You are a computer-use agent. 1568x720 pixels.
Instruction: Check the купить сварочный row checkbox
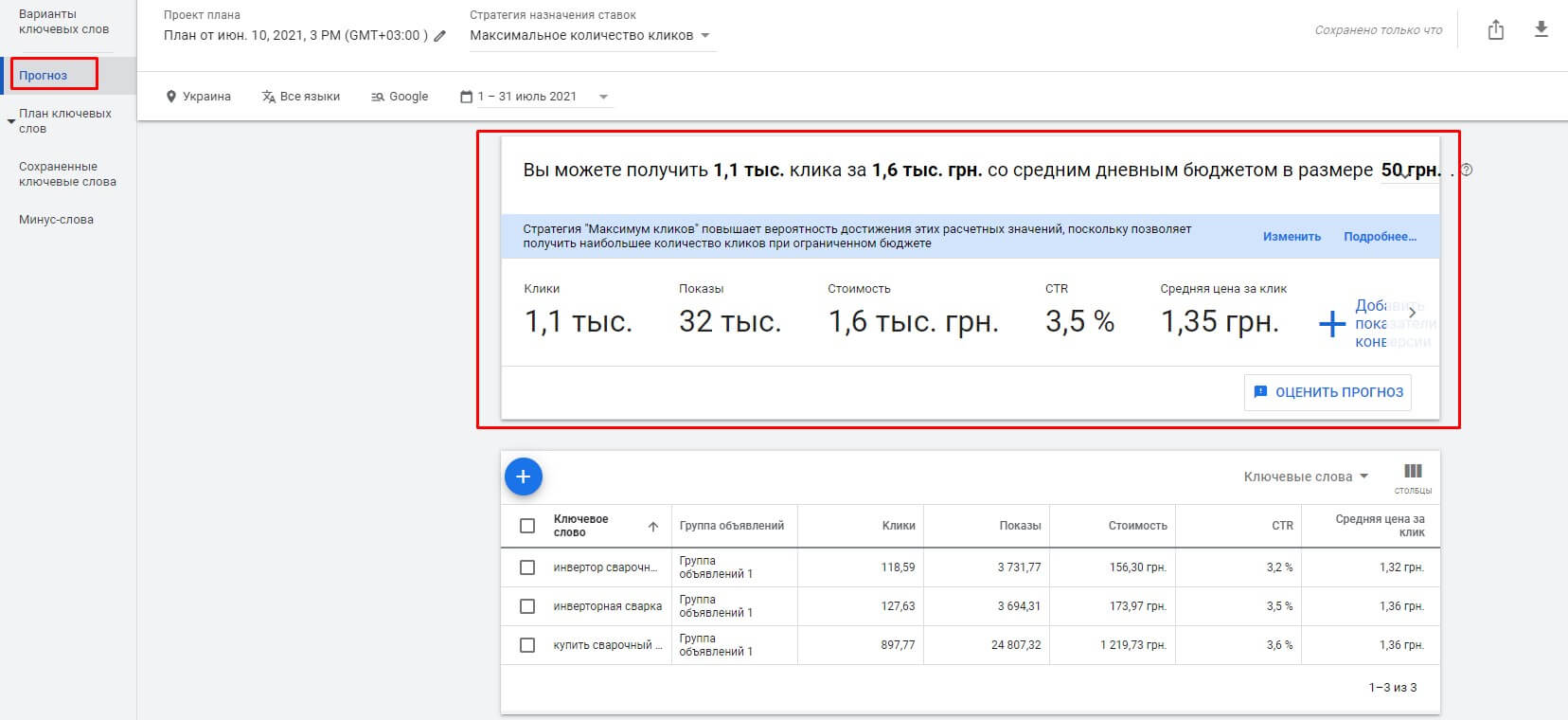point(527,645)
